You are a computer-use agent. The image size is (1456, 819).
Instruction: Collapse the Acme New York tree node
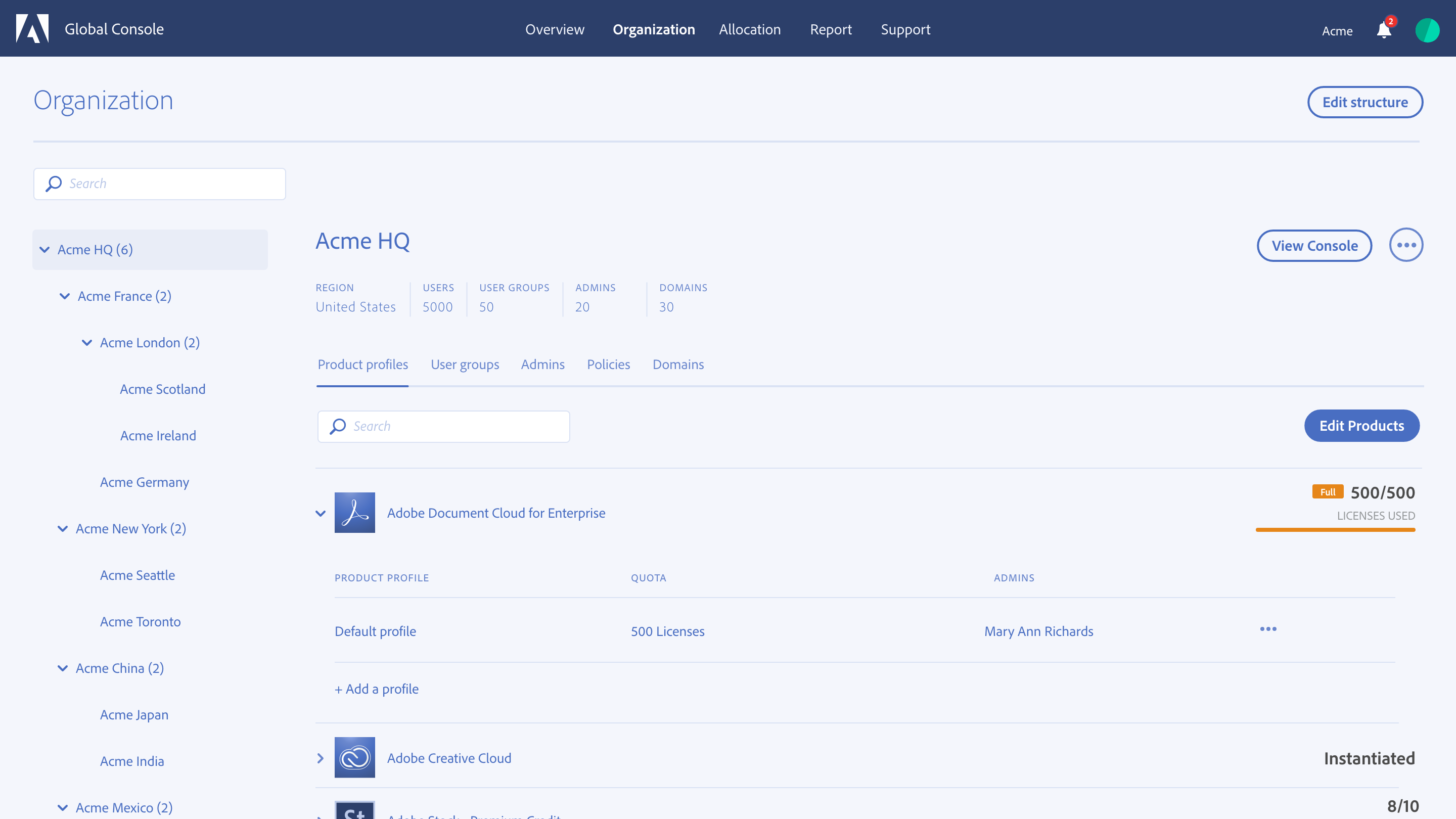click(x=63, y=528)
